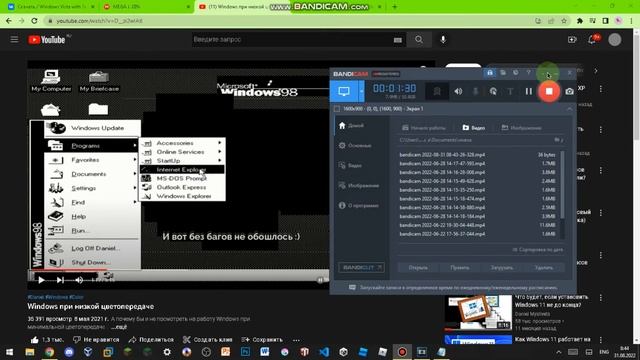Open Bandicam help question mark
Image resolution: width=640 pixels, height=360 pixels.
(529, 73)
